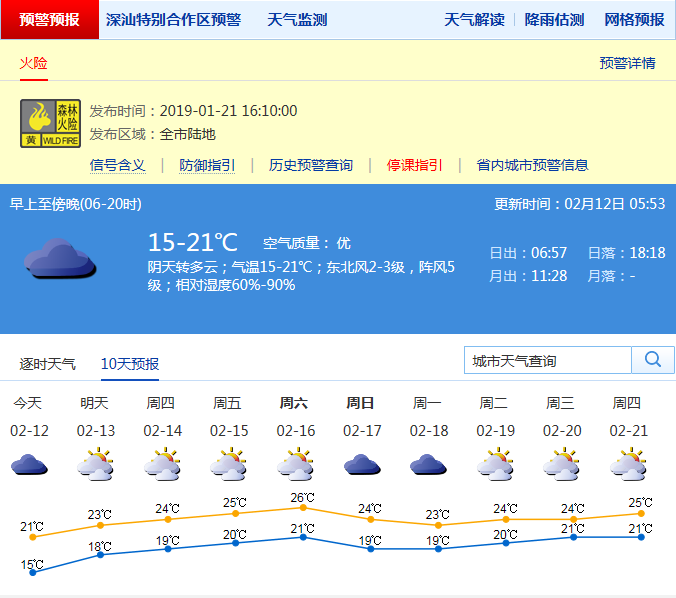Click the 预警详情 link
Screen dimensions: 676x598
pos(627,63)
